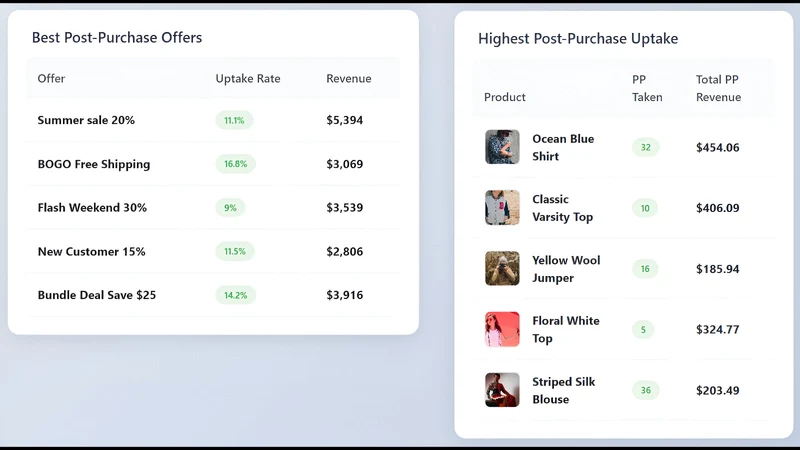Viewport: 800px width, 450px height.
Task: Select the Bundle Deal Save $25 offer
Action: coord(96,295)
